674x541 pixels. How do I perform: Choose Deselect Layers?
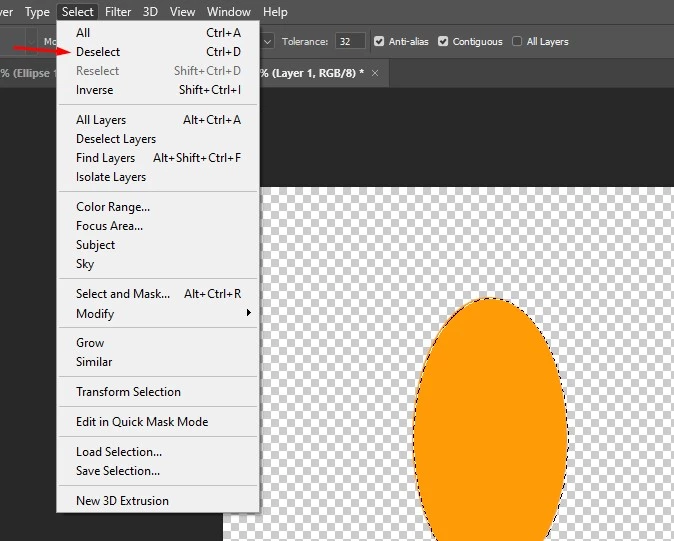[x=158, y=139]
